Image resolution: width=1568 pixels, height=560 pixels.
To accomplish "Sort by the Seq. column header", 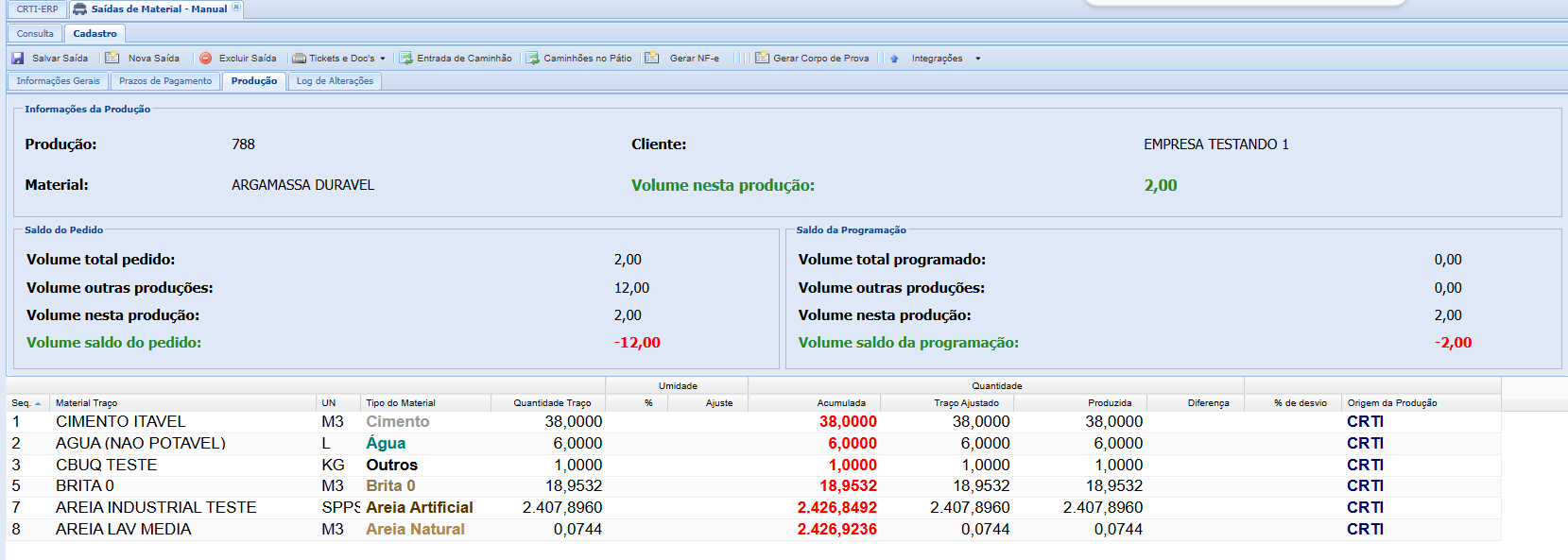I will (27, 403).
